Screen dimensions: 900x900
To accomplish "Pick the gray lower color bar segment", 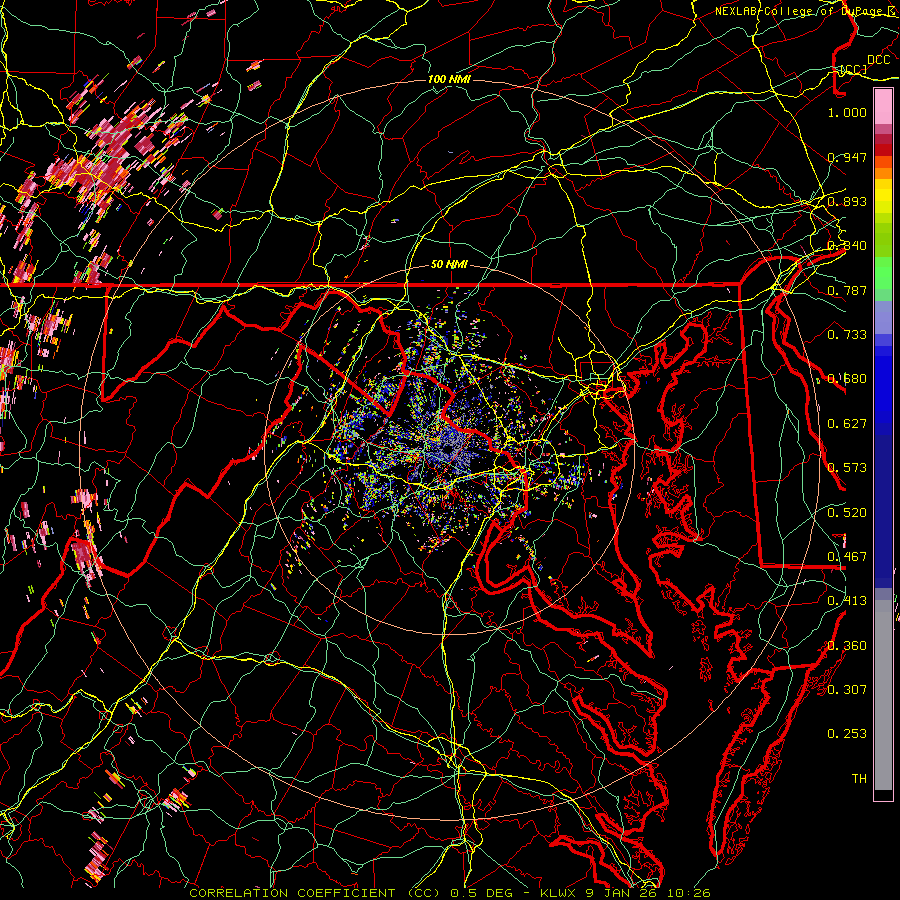I will pyautogui.click(x=883, y=695).
